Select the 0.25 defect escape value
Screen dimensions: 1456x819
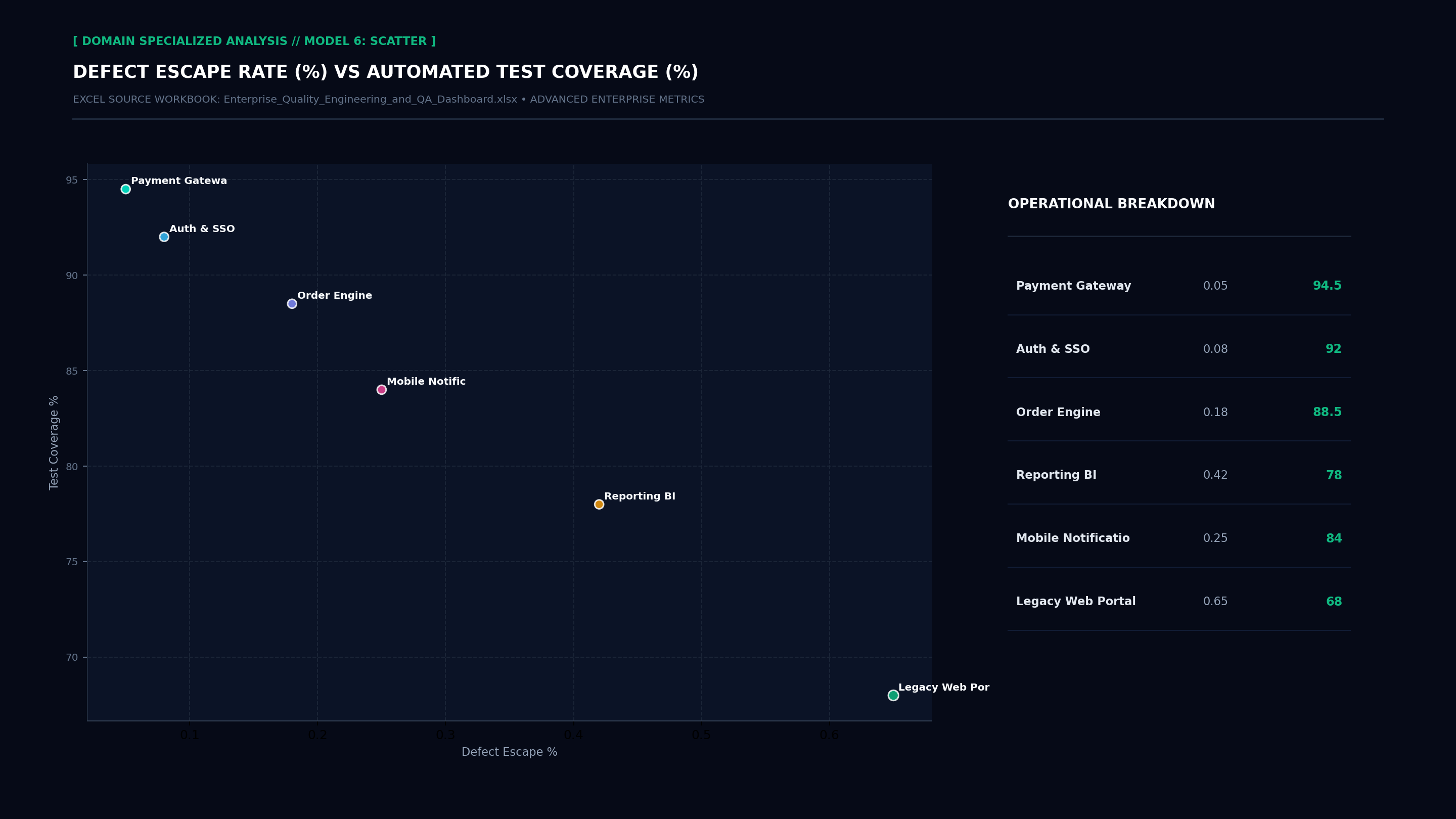click(x=1215, y=538)
